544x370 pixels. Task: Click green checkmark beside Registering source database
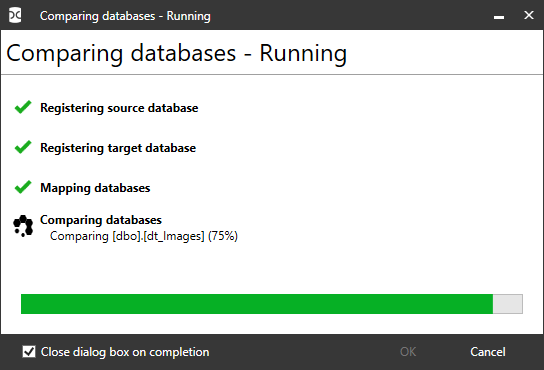(x=23, y=107)
